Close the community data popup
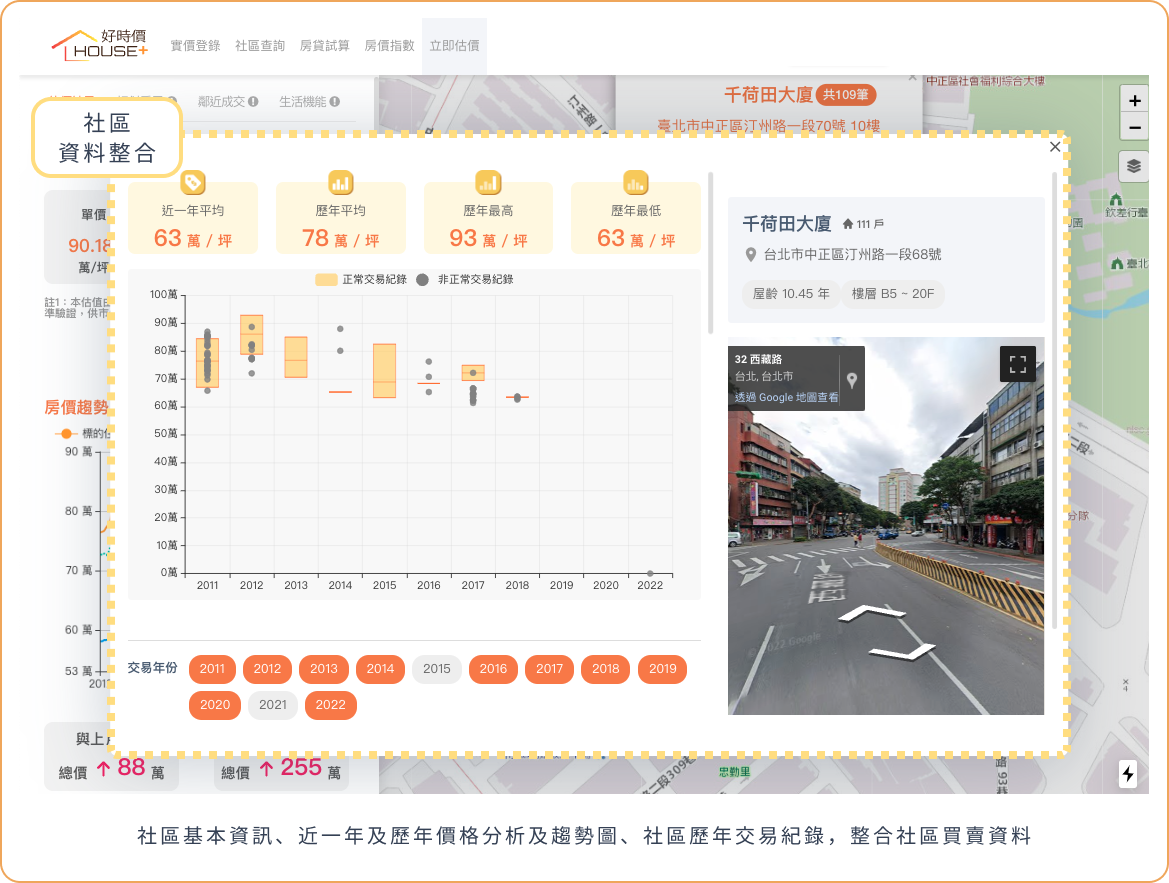 click(1055, 147)
